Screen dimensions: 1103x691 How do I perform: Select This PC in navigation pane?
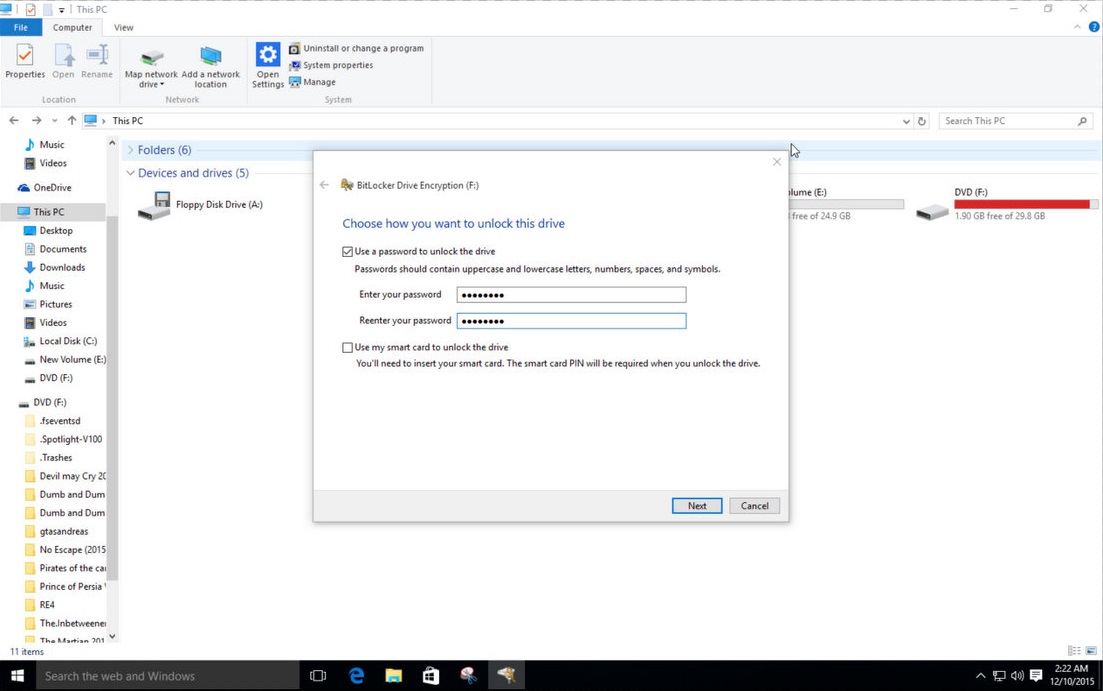coord(41,212)
